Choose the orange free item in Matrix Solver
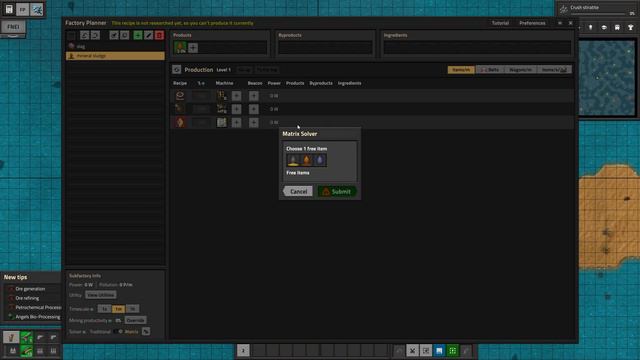 coord(307,160)
